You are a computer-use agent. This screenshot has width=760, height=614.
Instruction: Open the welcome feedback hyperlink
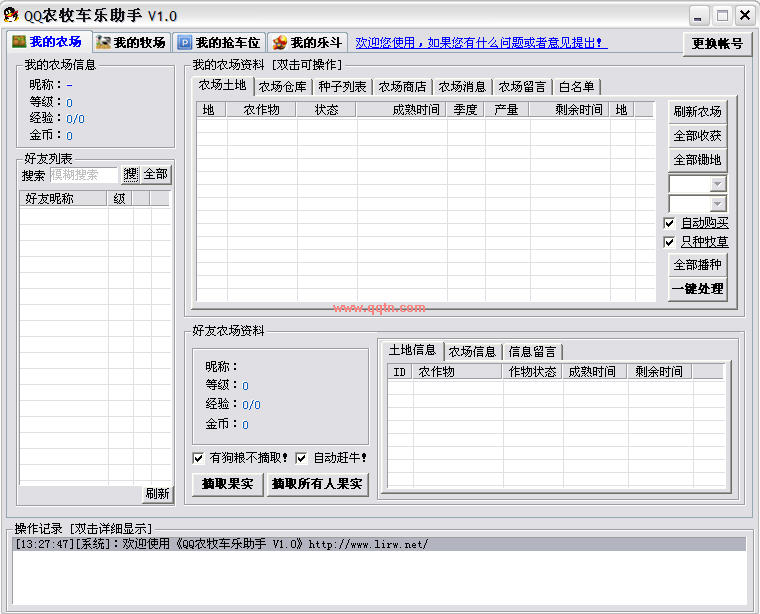pos(481,43)
